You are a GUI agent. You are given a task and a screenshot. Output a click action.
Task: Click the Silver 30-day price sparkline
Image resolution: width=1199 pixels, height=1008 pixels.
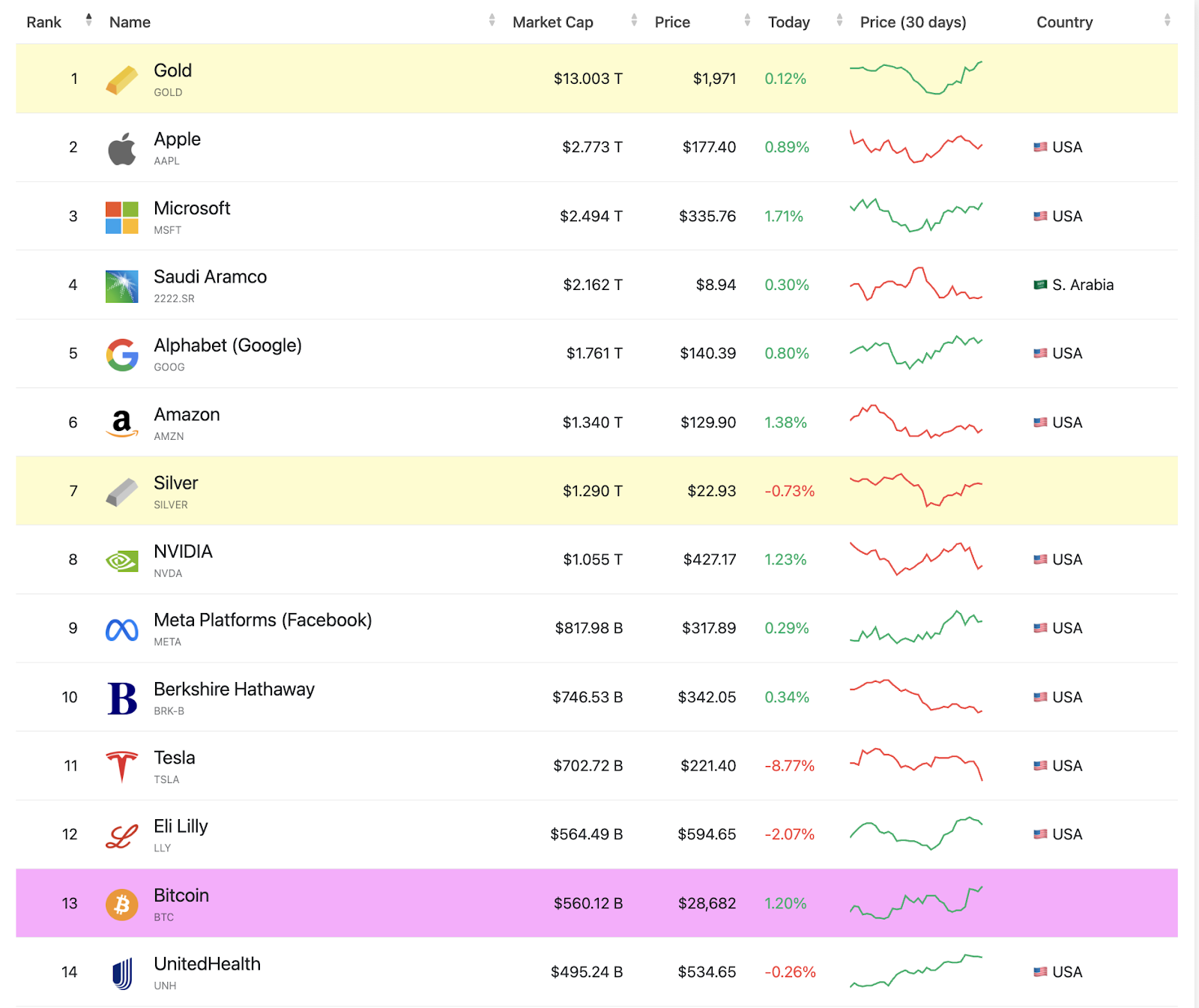[x=916, y=490]
